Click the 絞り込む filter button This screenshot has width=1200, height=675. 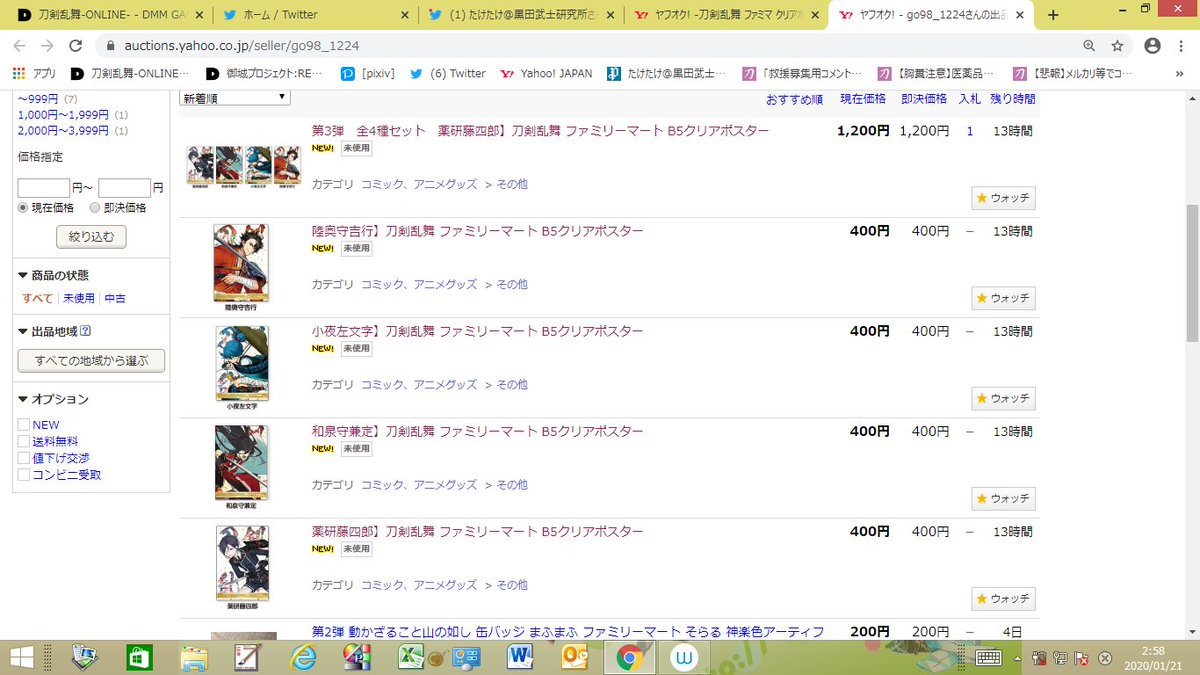[91, 237]
